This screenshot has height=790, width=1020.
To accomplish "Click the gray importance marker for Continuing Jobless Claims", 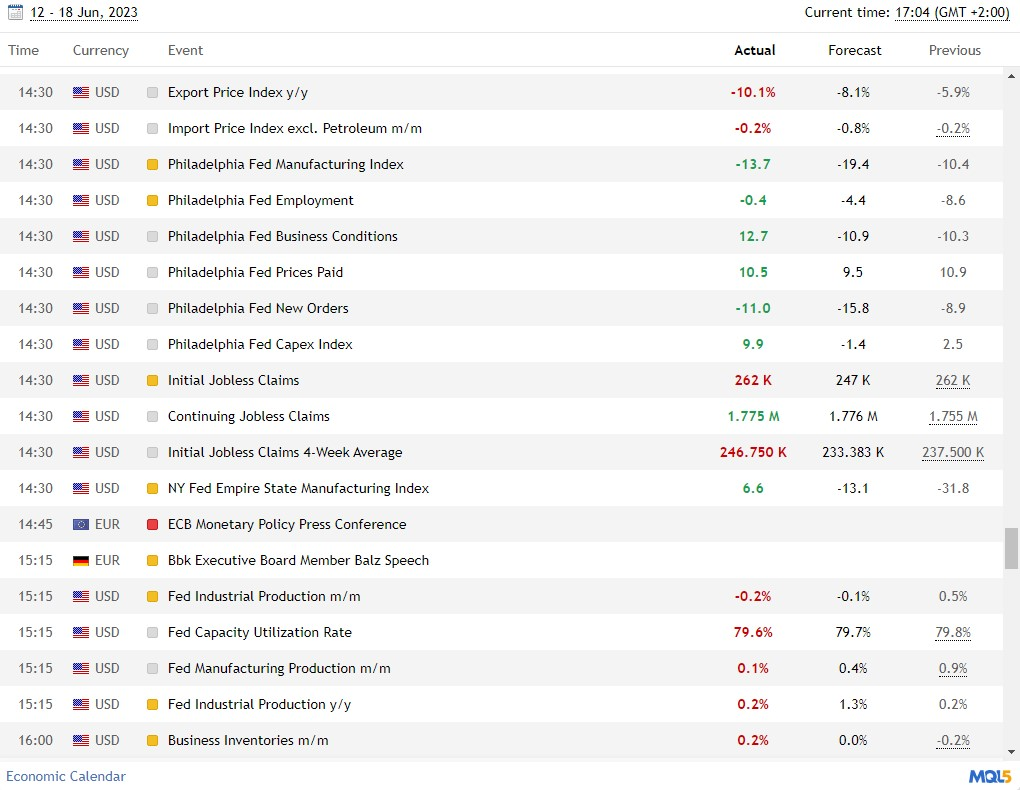I will coord(153,416).
